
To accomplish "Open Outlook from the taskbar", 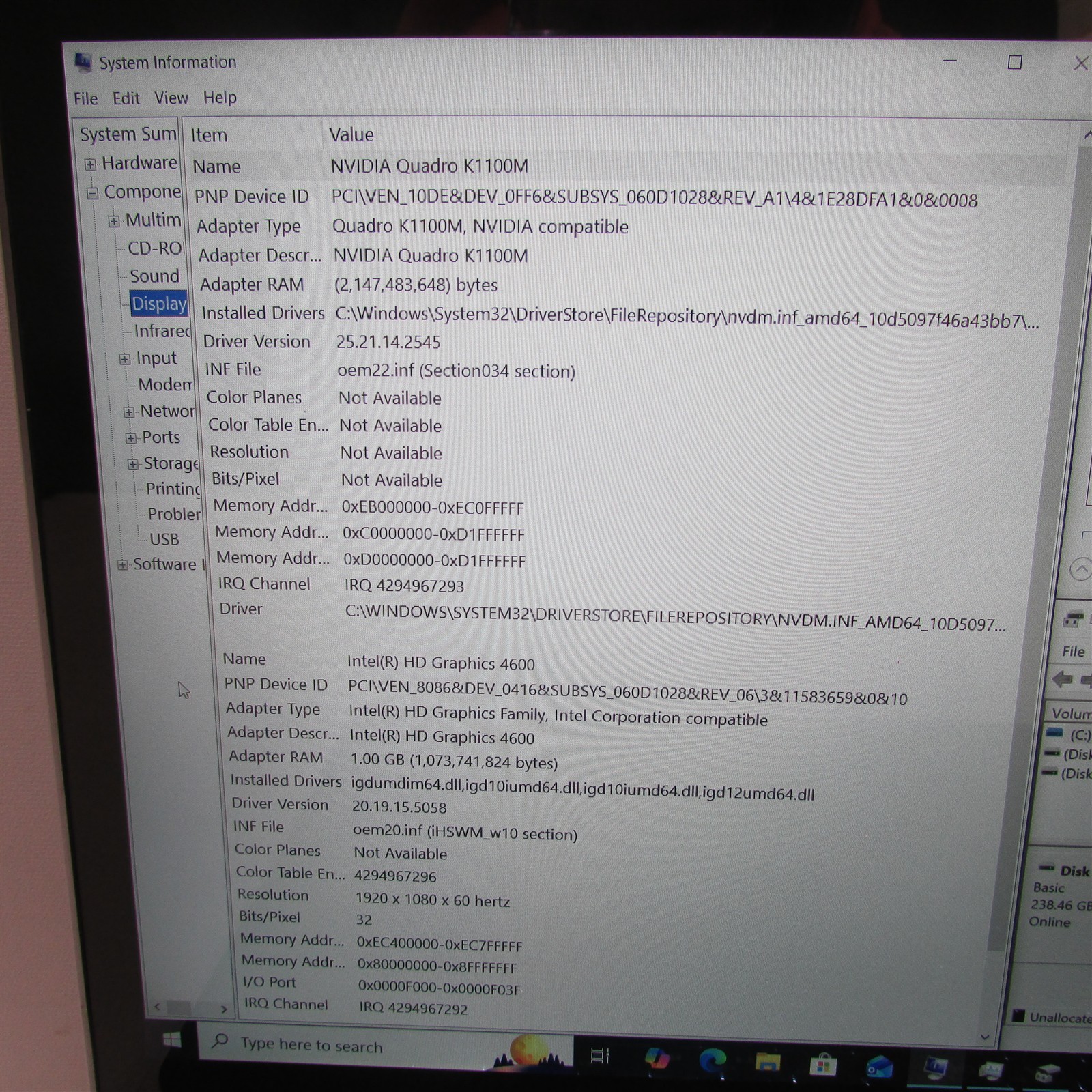I will 879,1067.
